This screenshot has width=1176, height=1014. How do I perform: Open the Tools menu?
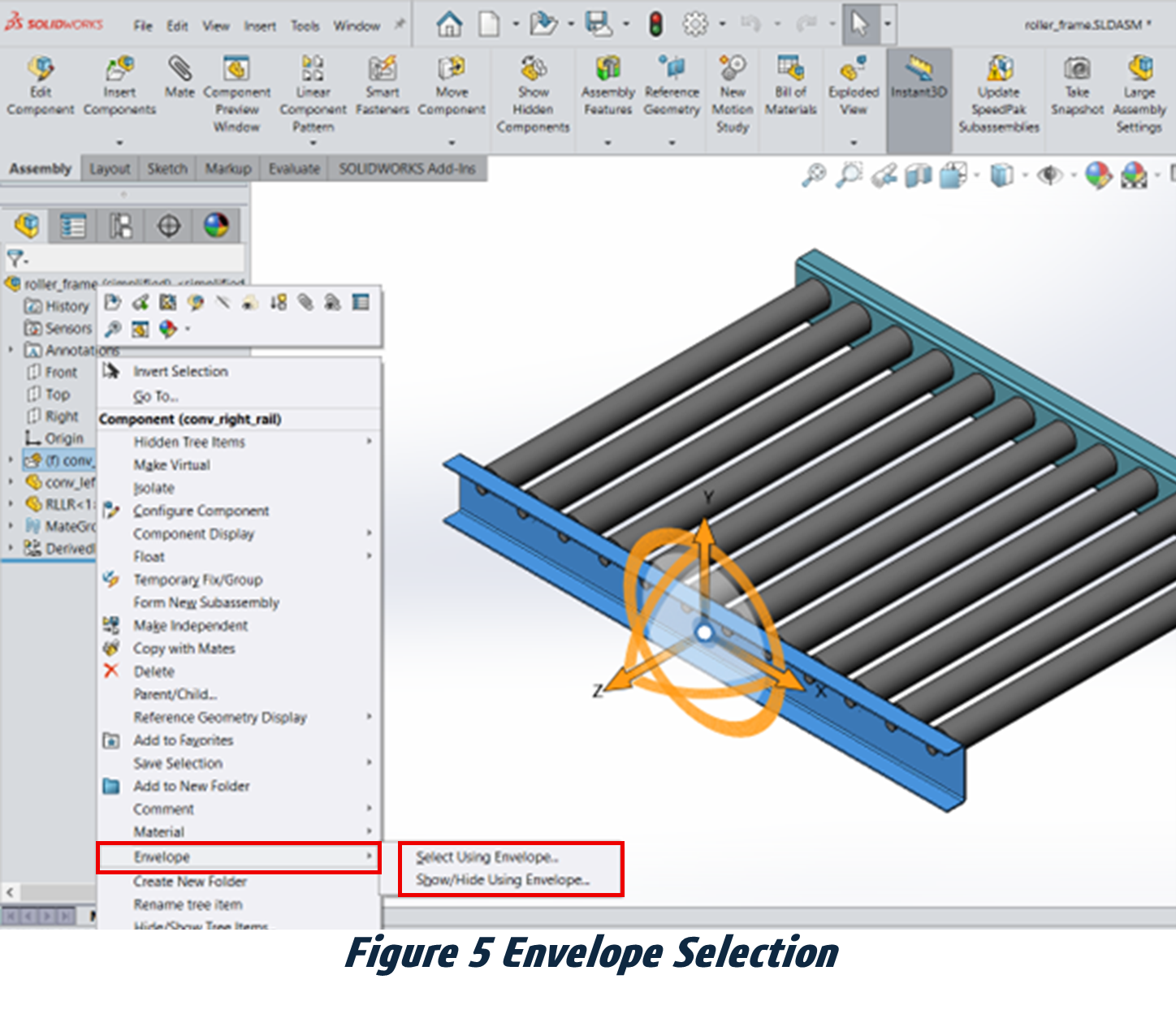305,26
